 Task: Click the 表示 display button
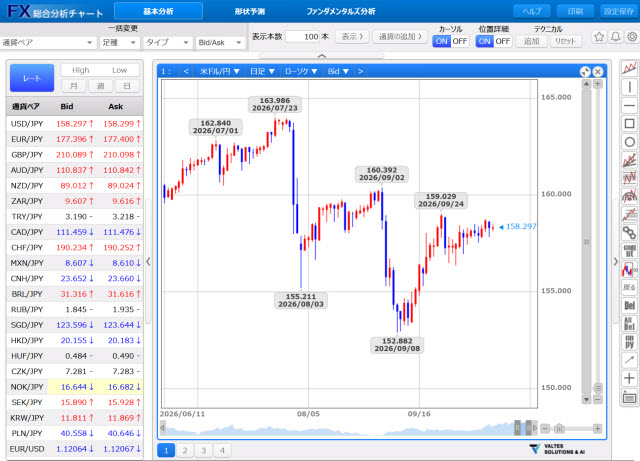tap(353, 37)
